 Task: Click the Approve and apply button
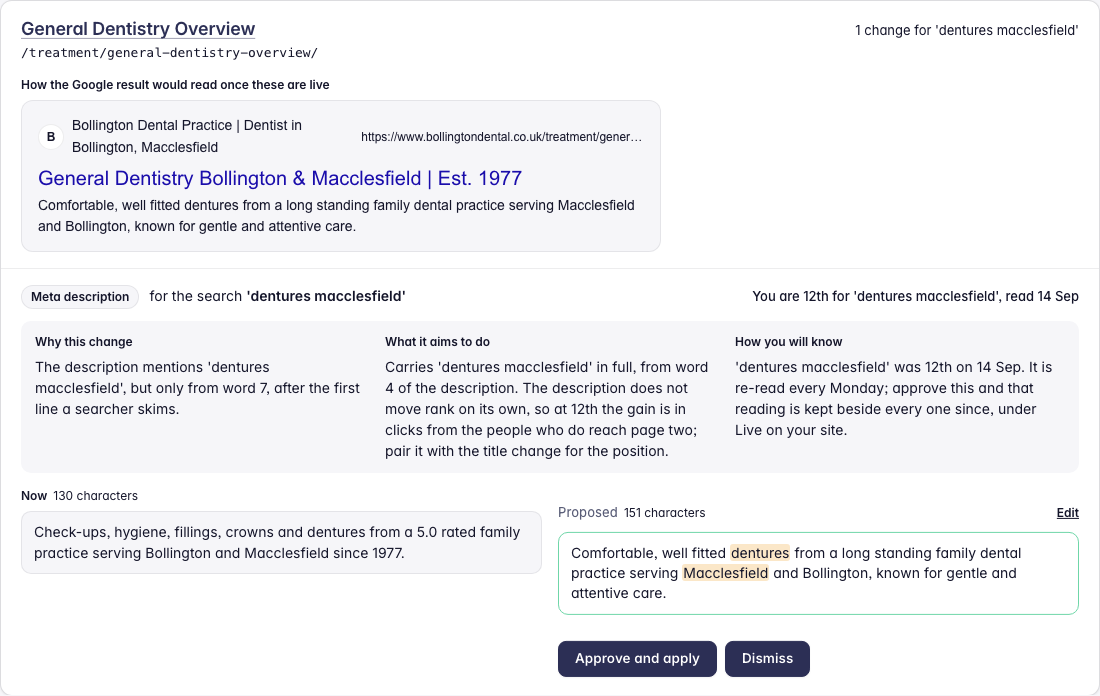[637, 659]
